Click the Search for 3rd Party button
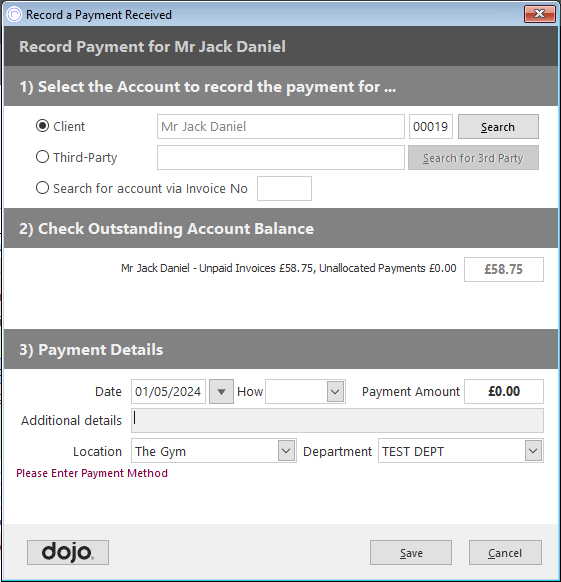Screen dimensions: 561x582 (473, 158)
